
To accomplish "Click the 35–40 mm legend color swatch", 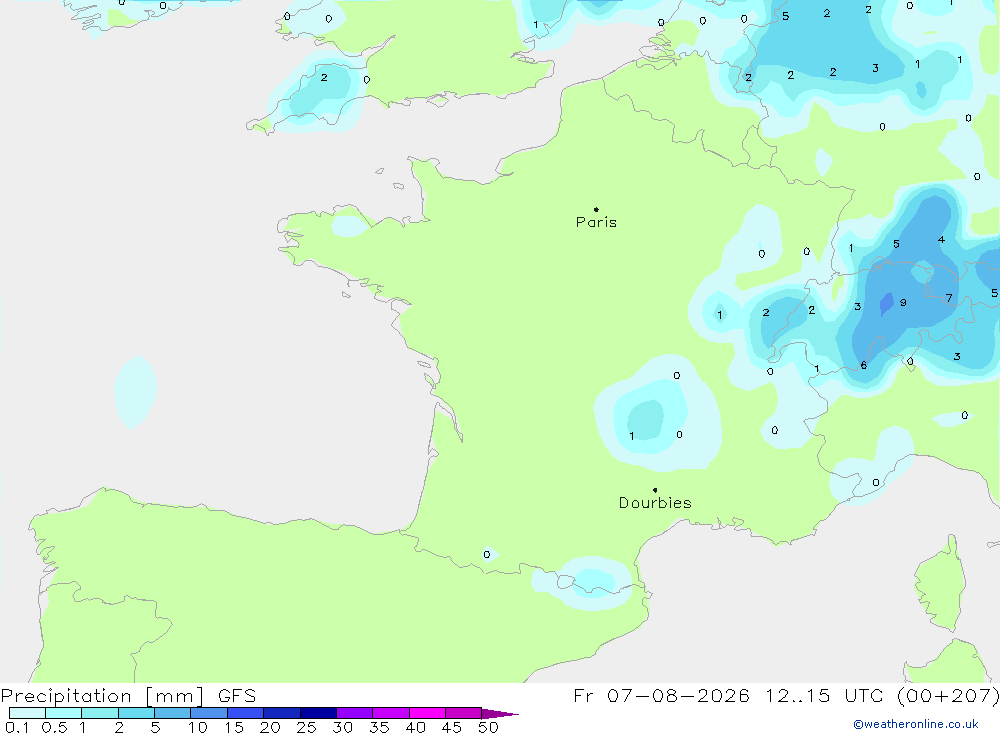I will pyautogui.click(x=391, y=713).
